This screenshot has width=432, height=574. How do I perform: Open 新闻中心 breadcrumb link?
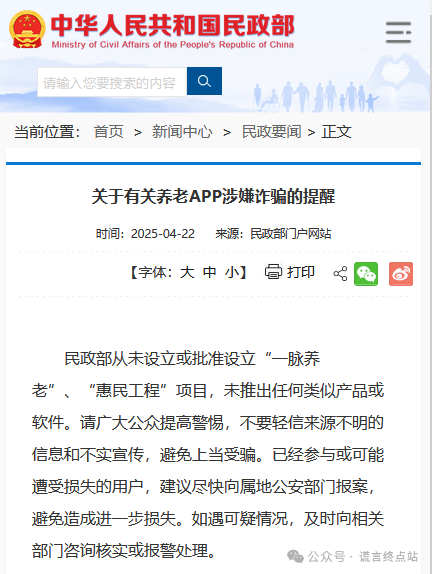[182, 132]
